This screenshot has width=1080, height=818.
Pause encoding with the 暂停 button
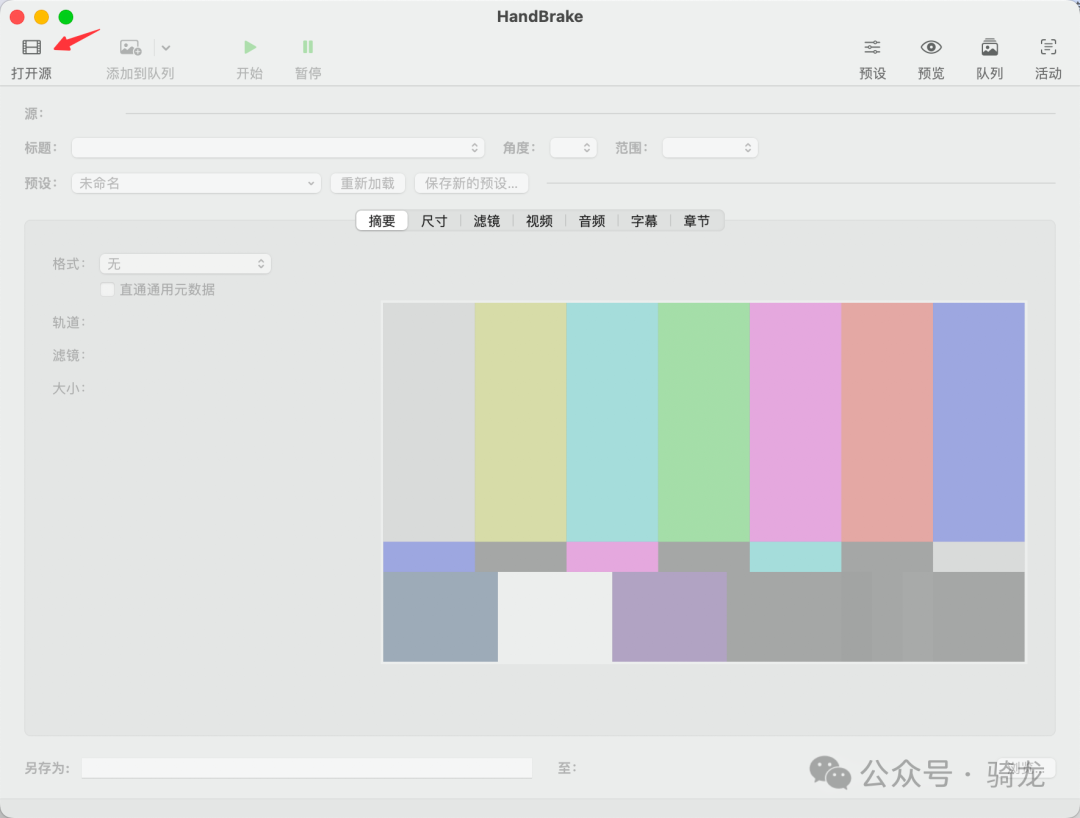(x=308, y=47)
